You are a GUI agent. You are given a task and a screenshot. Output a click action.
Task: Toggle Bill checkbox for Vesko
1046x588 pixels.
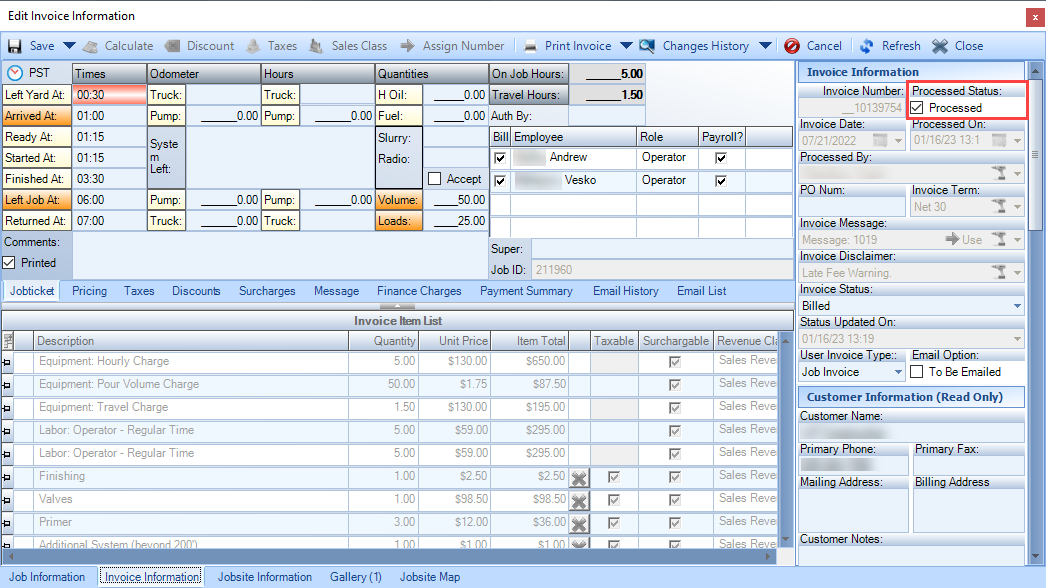[x=500, y=181]
